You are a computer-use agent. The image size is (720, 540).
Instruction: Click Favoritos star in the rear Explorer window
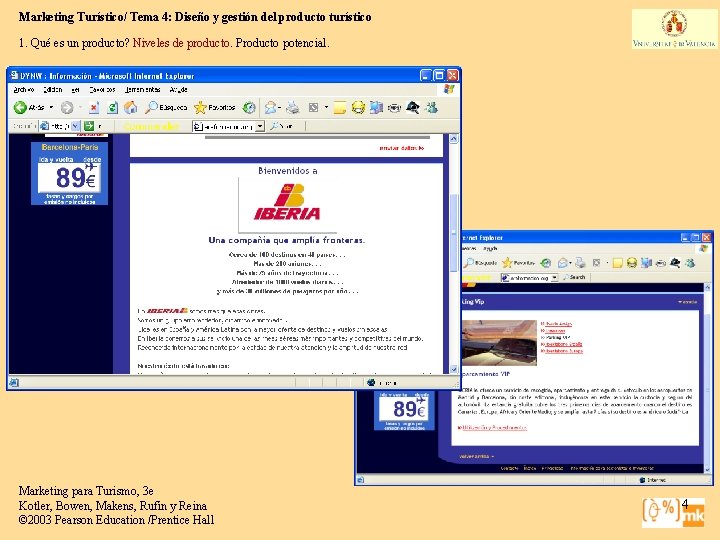click(518, 263)
